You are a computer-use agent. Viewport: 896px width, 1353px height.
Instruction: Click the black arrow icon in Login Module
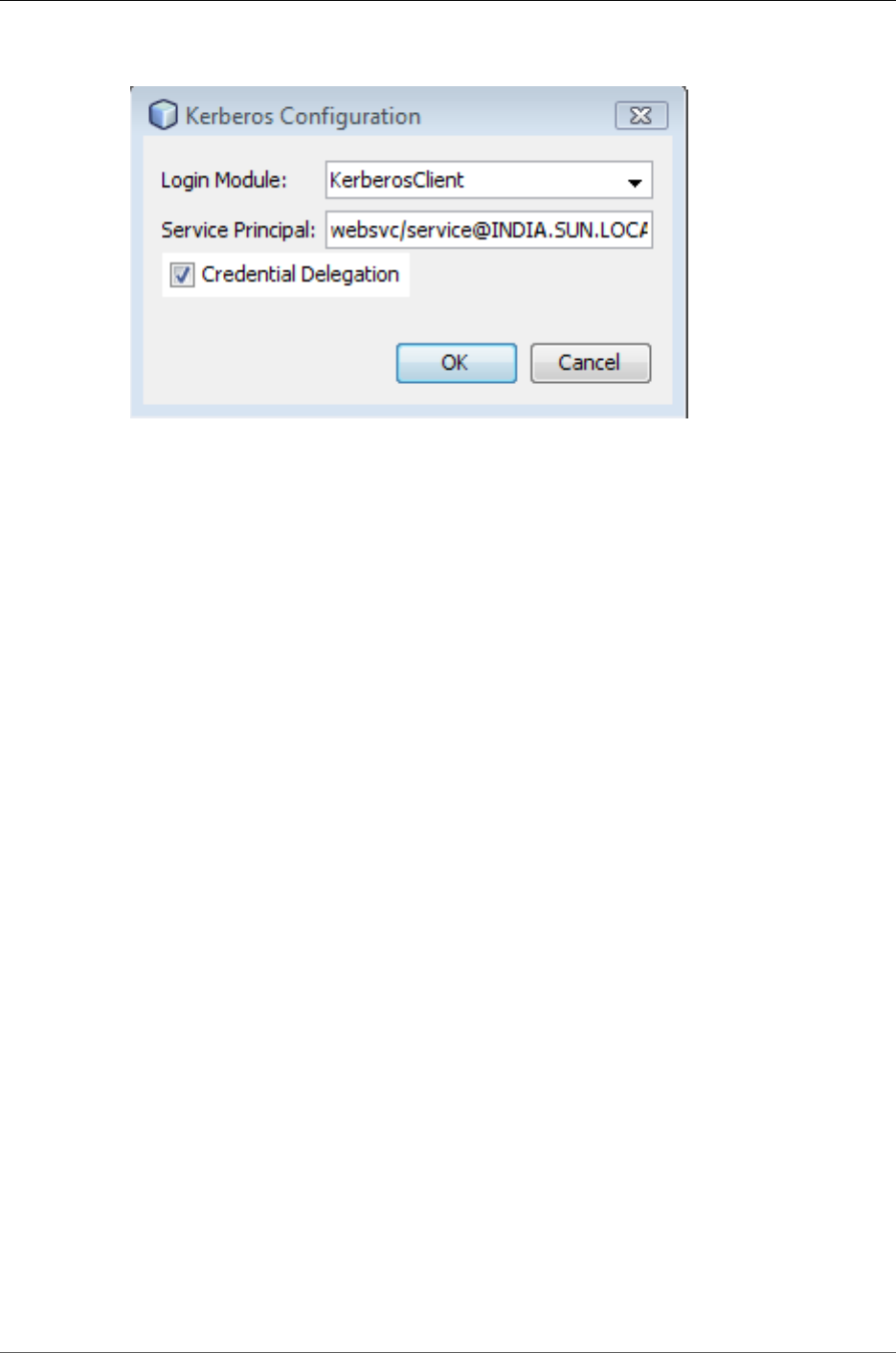coord(635,182)
